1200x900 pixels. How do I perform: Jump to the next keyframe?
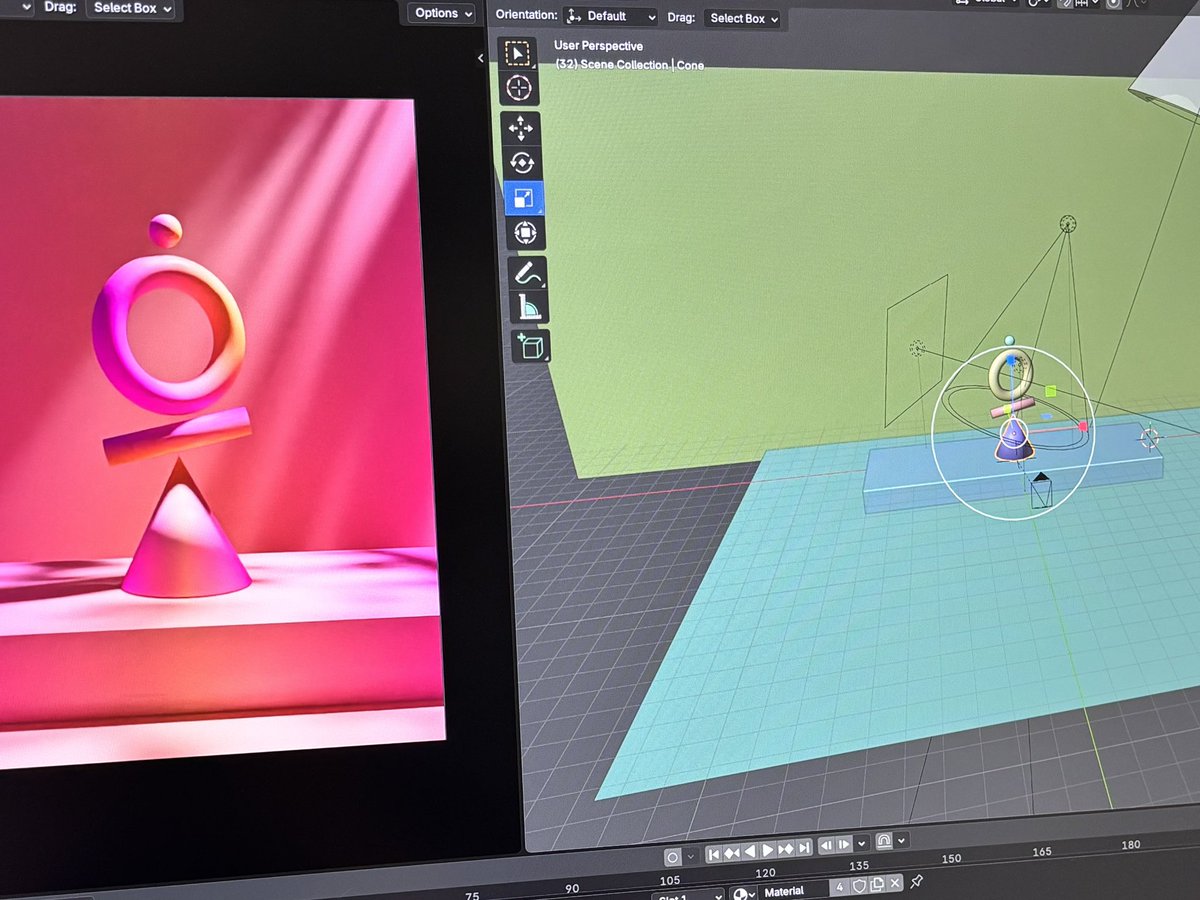(785, 849)
